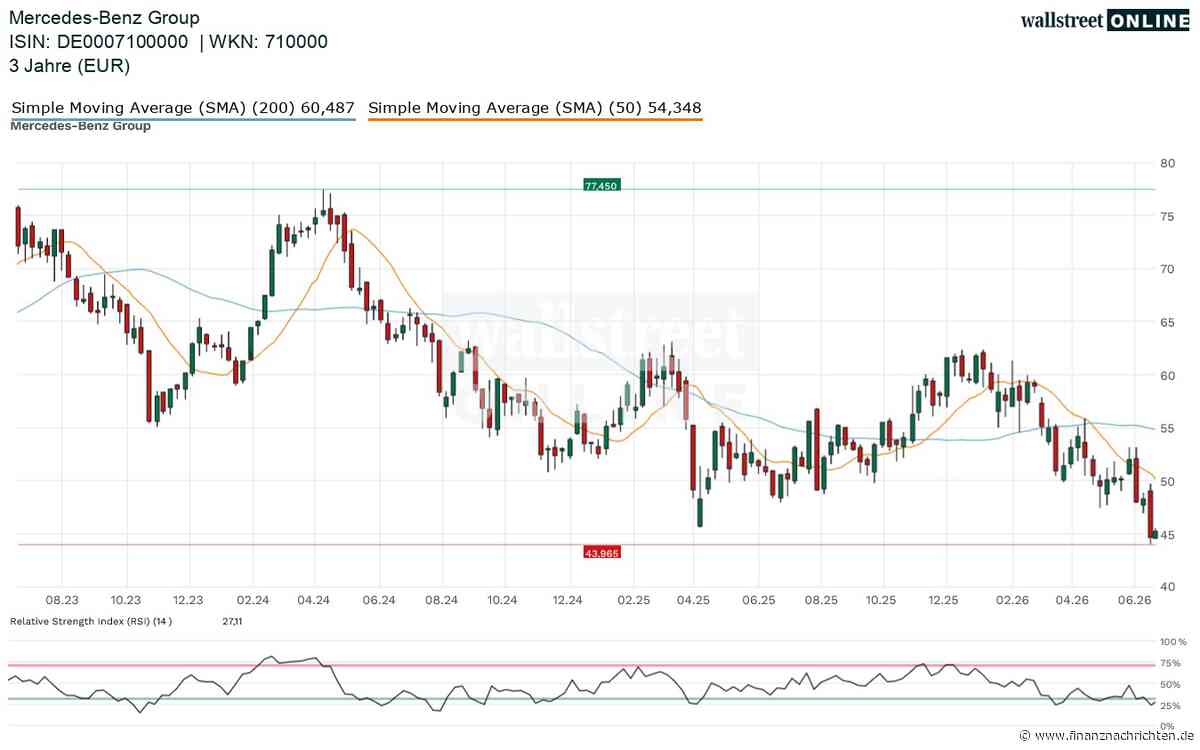Click the 55 price axis label
Viewport: 1200px width, 750px height.
pyautogui.click(x=1167, y=428)
